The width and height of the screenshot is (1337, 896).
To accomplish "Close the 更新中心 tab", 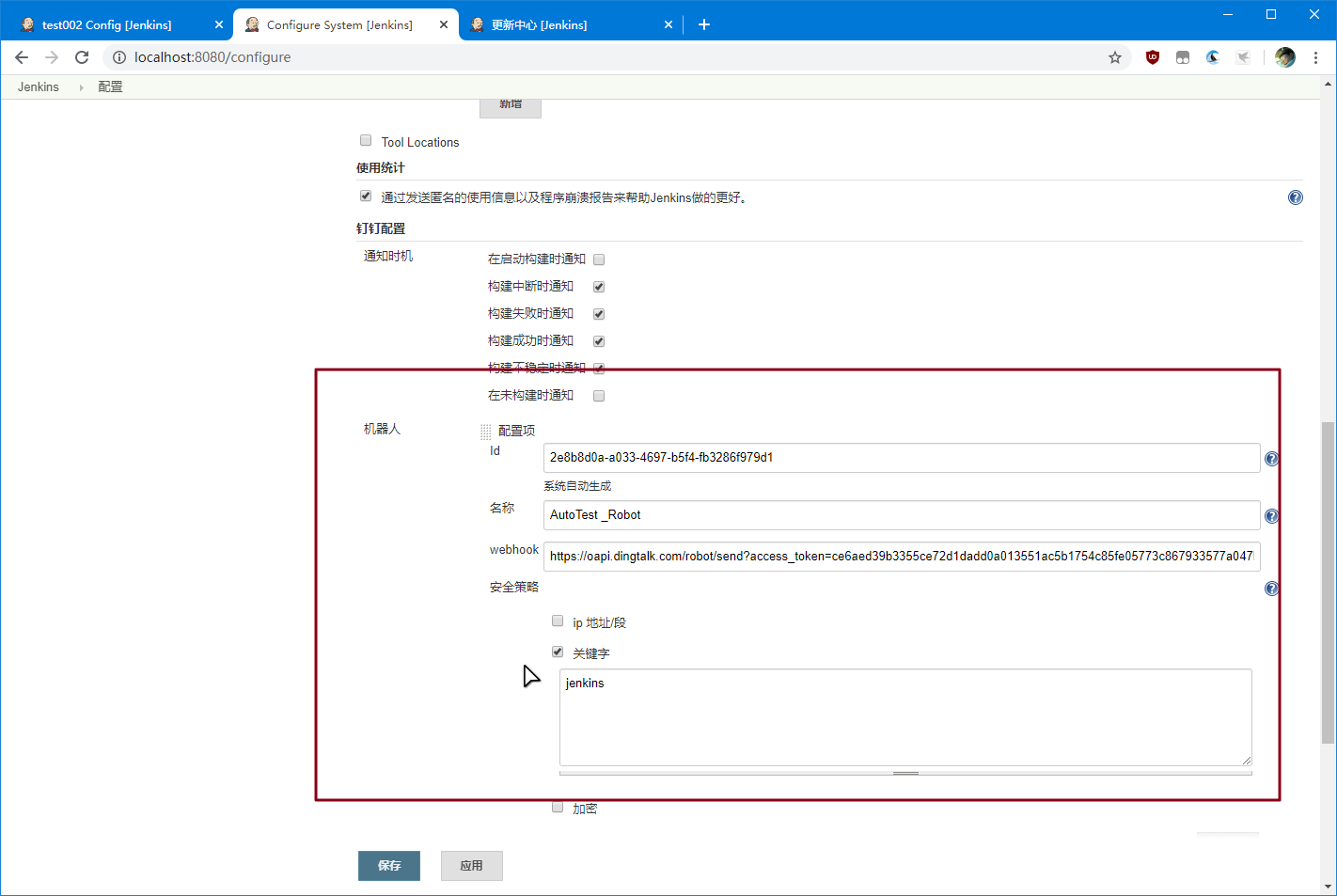I will tap(668, 24).
